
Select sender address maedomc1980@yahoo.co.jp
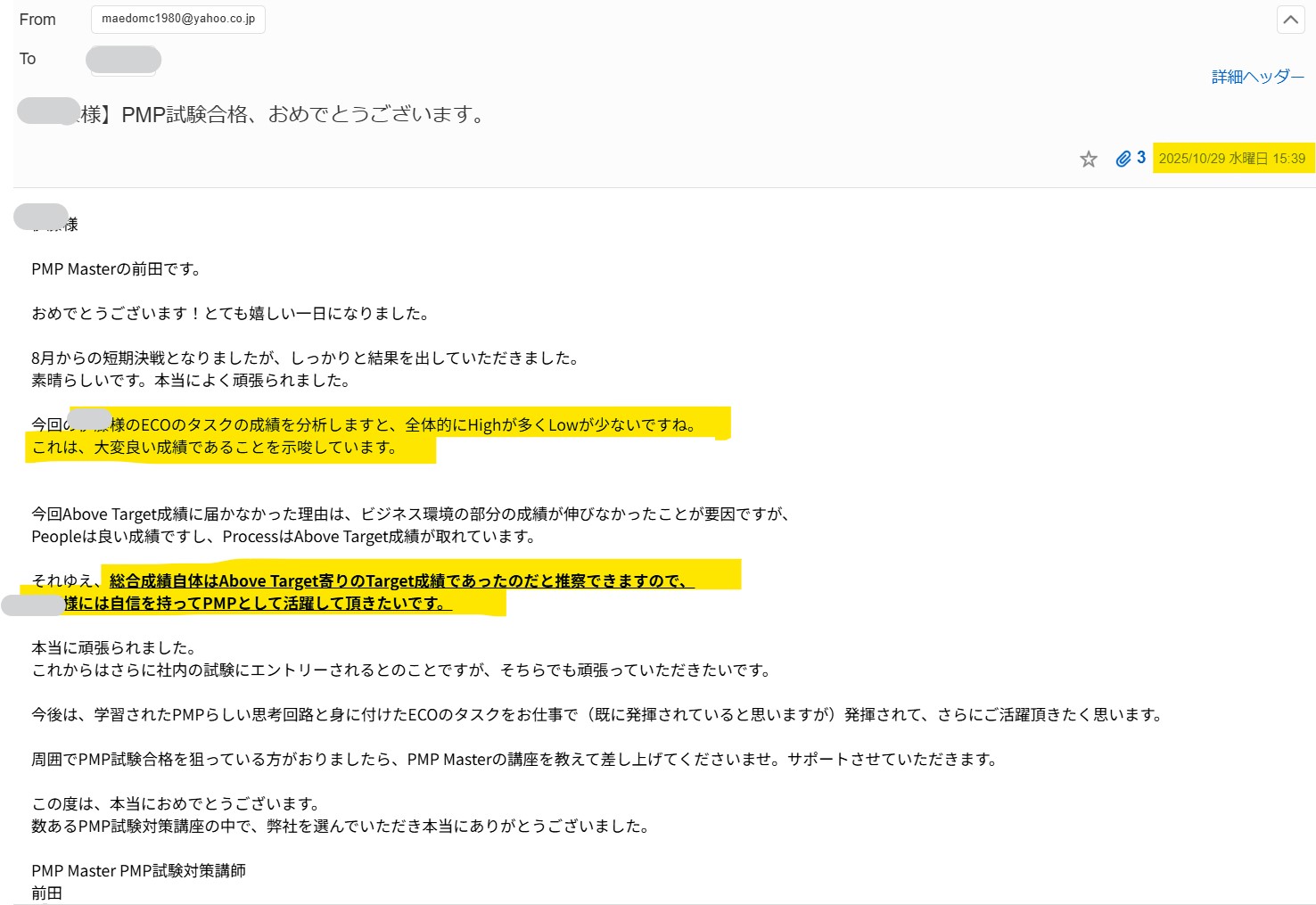click(x=177, y=19)
